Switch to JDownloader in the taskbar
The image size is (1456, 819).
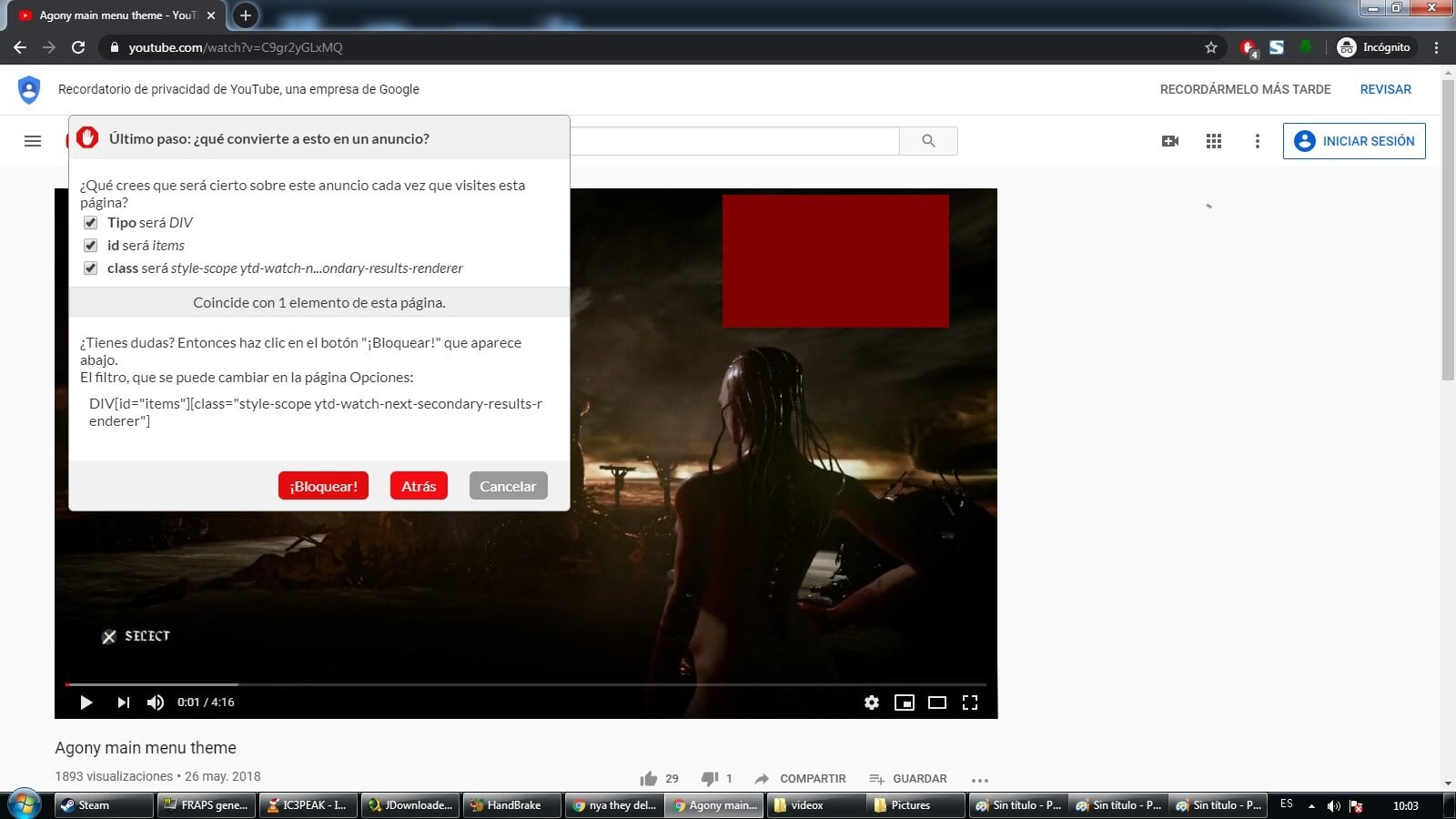(x=409, y=805)
